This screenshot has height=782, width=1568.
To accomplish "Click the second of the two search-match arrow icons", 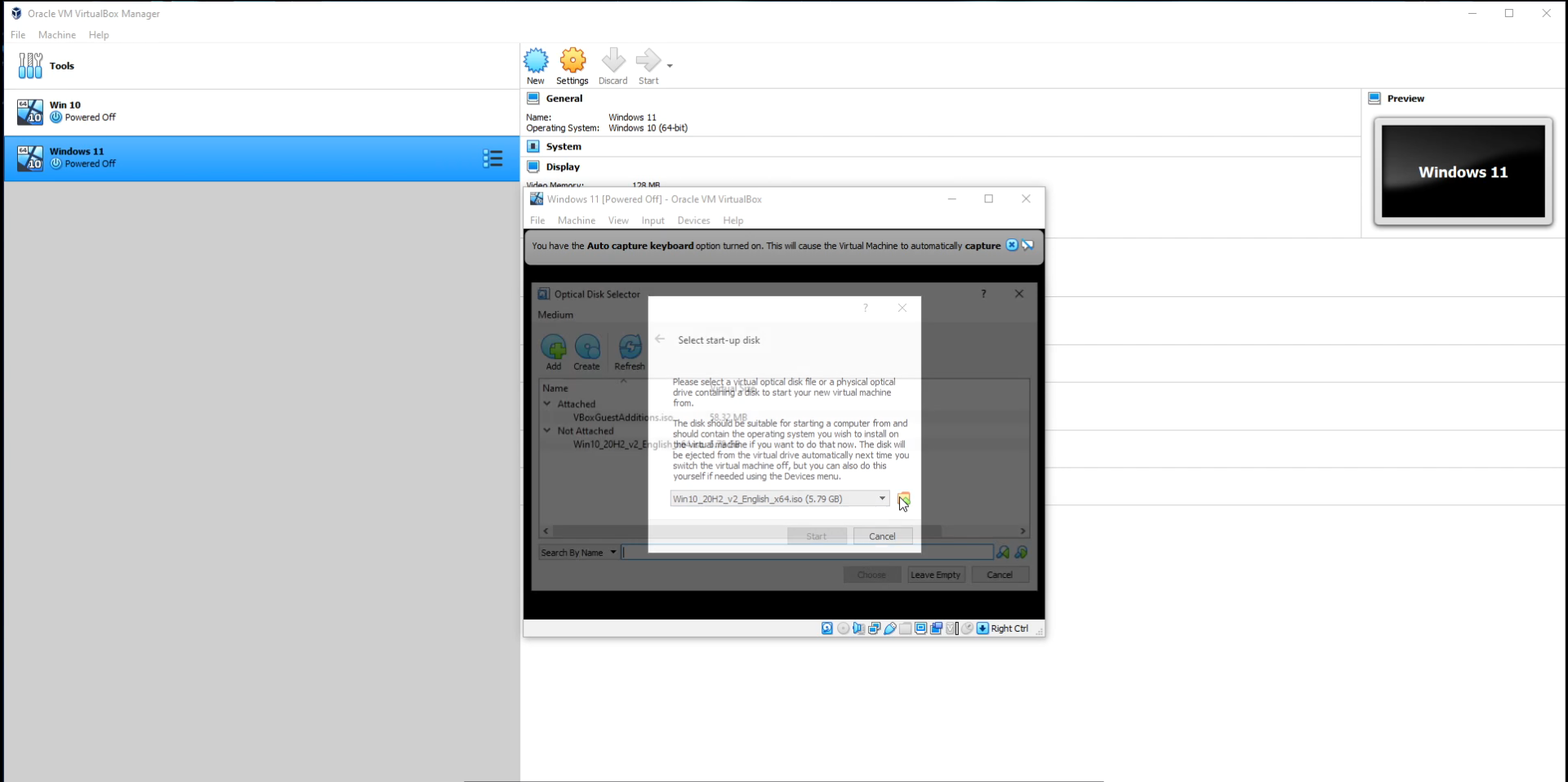I will coord(1021,553).
